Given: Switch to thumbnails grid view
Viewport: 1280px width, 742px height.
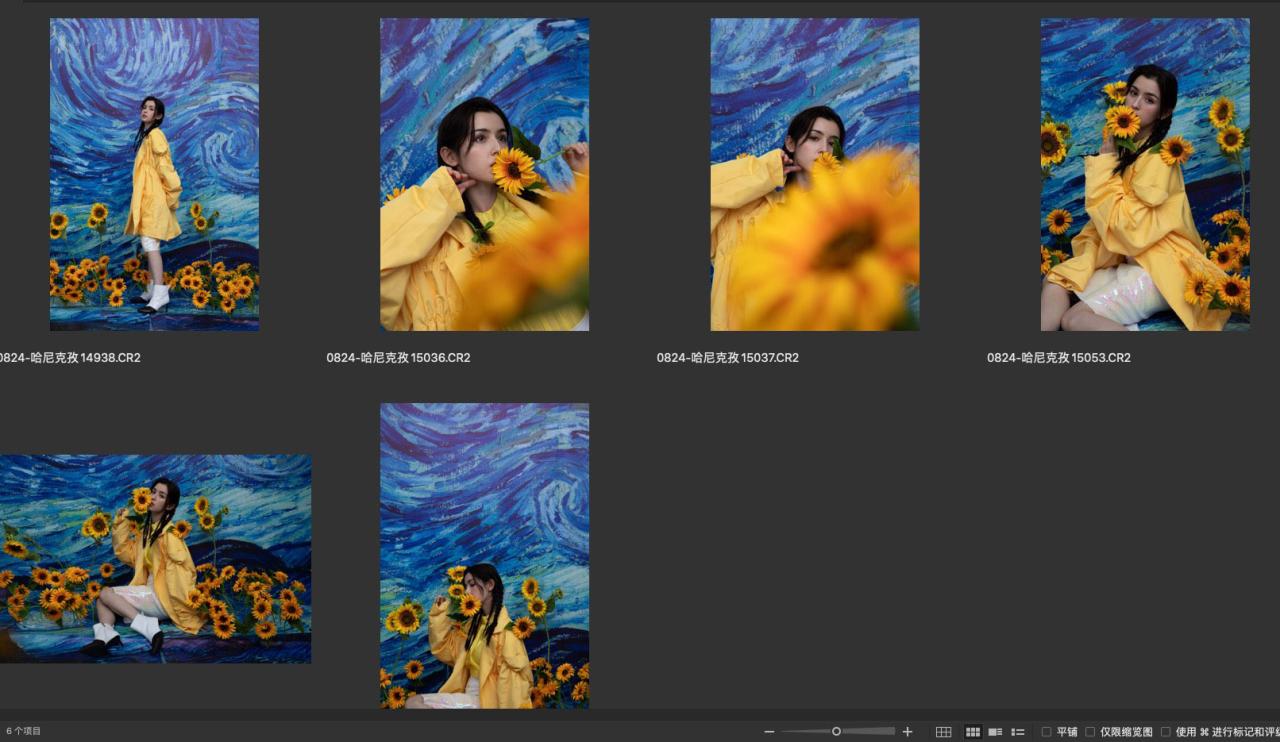Looking at the screenshot, I should [972, 732].
